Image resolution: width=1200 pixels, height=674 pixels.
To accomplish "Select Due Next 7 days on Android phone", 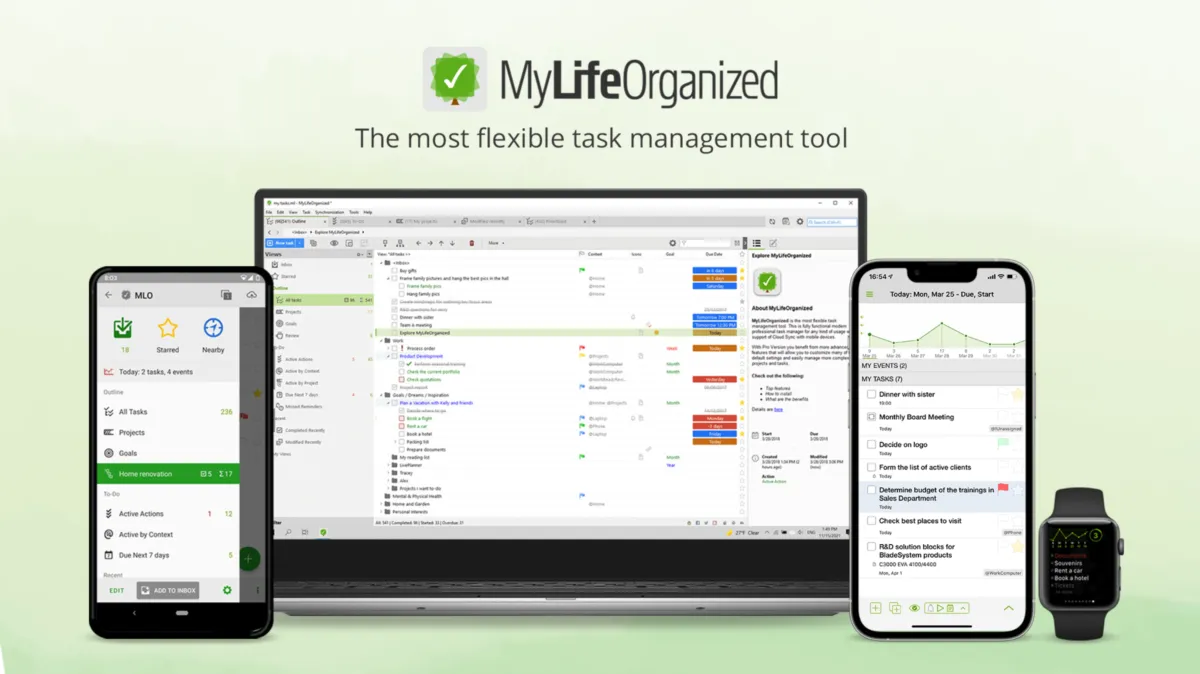I will tap(169, 555).
